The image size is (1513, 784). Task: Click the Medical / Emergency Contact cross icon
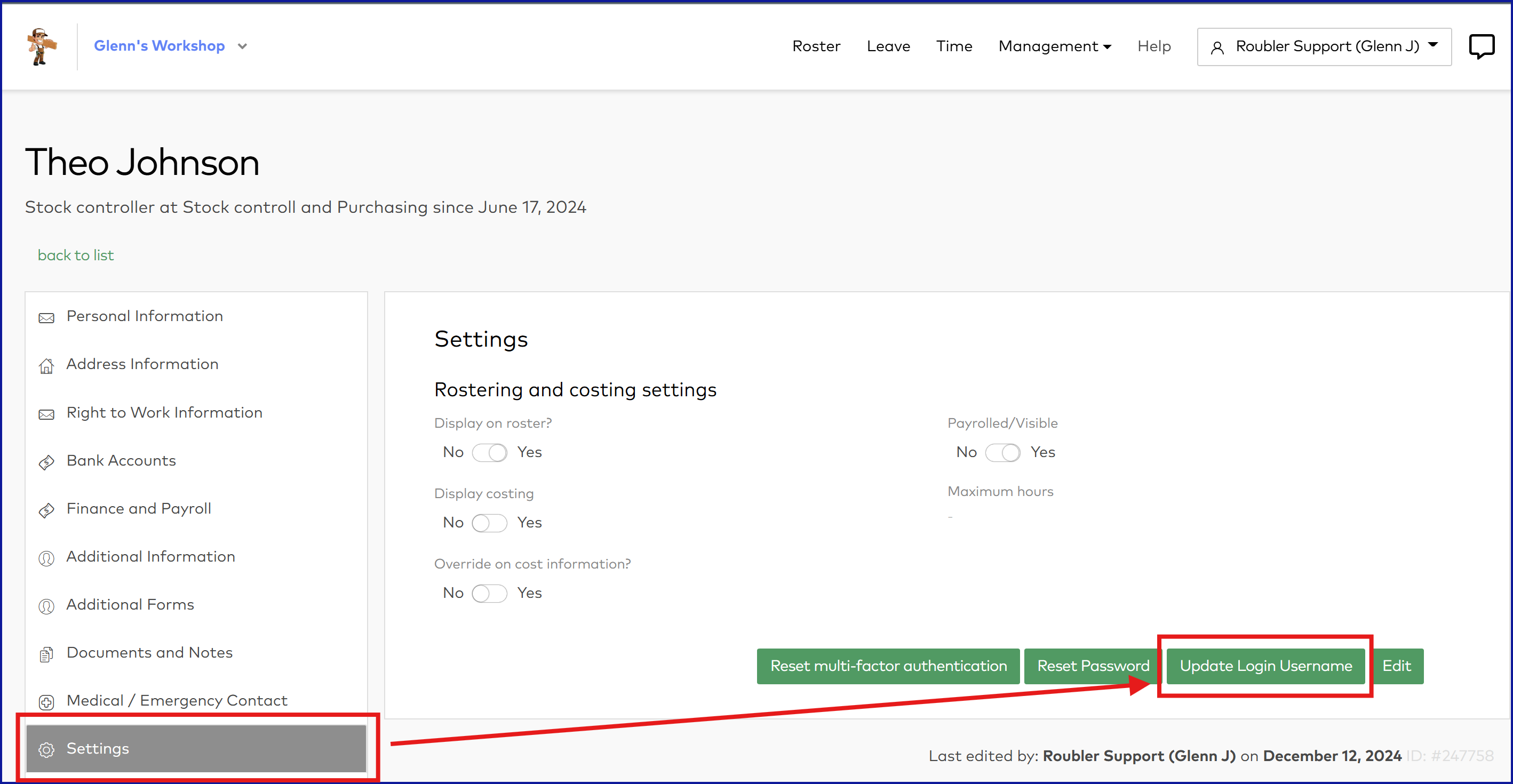tap(46, 702)
